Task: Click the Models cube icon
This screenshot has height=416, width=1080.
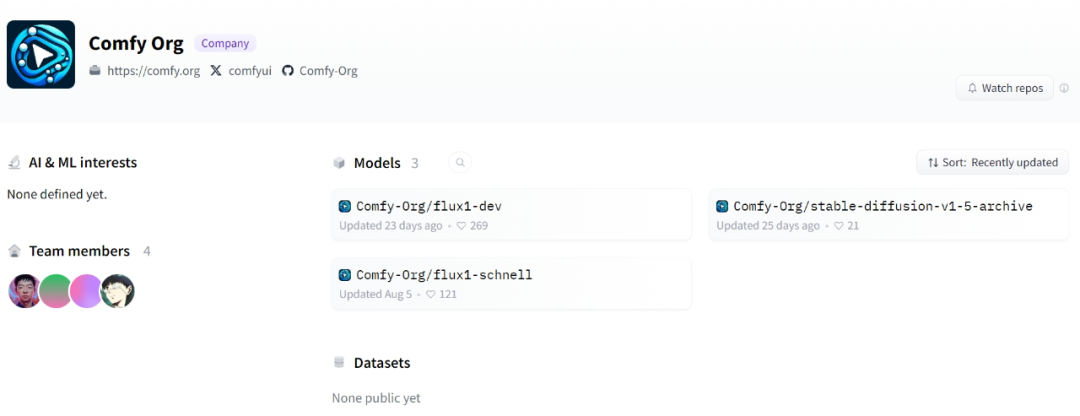Action: pos(339,163)
